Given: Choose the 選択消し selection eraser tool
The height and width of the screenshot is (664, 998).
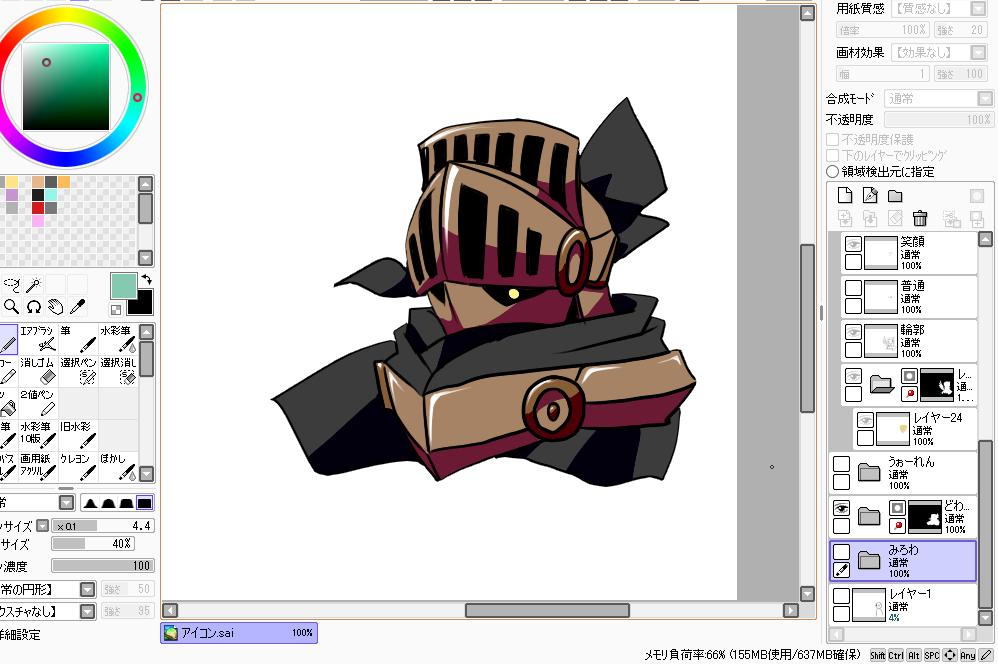Looking at the screenshot, I should (118, 371).
